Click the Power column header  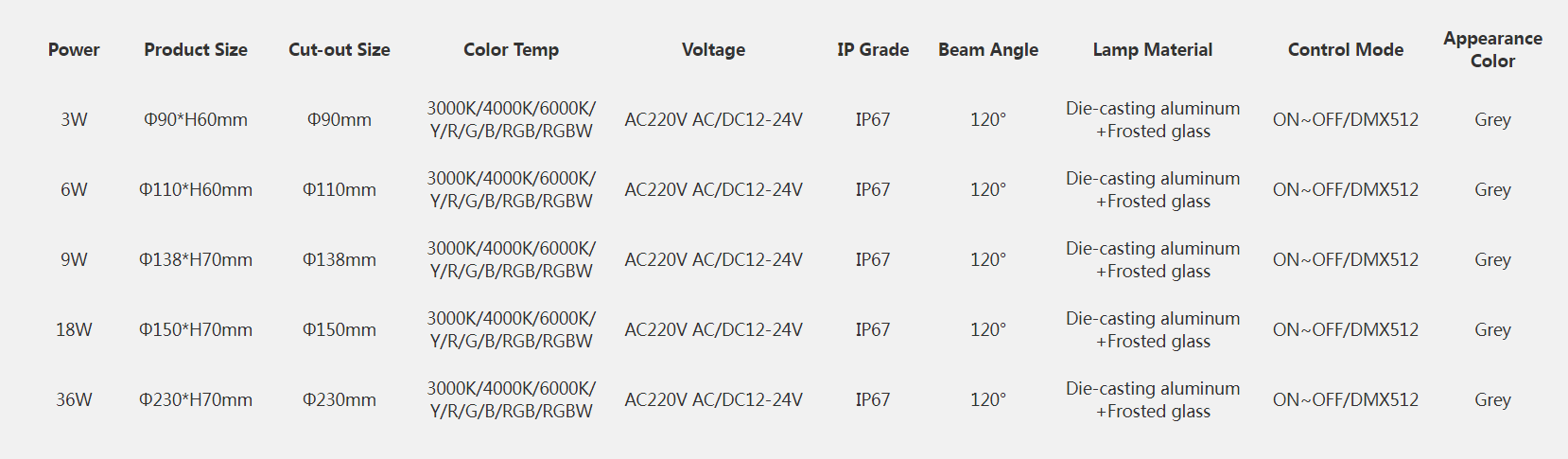tap(74, 50)
